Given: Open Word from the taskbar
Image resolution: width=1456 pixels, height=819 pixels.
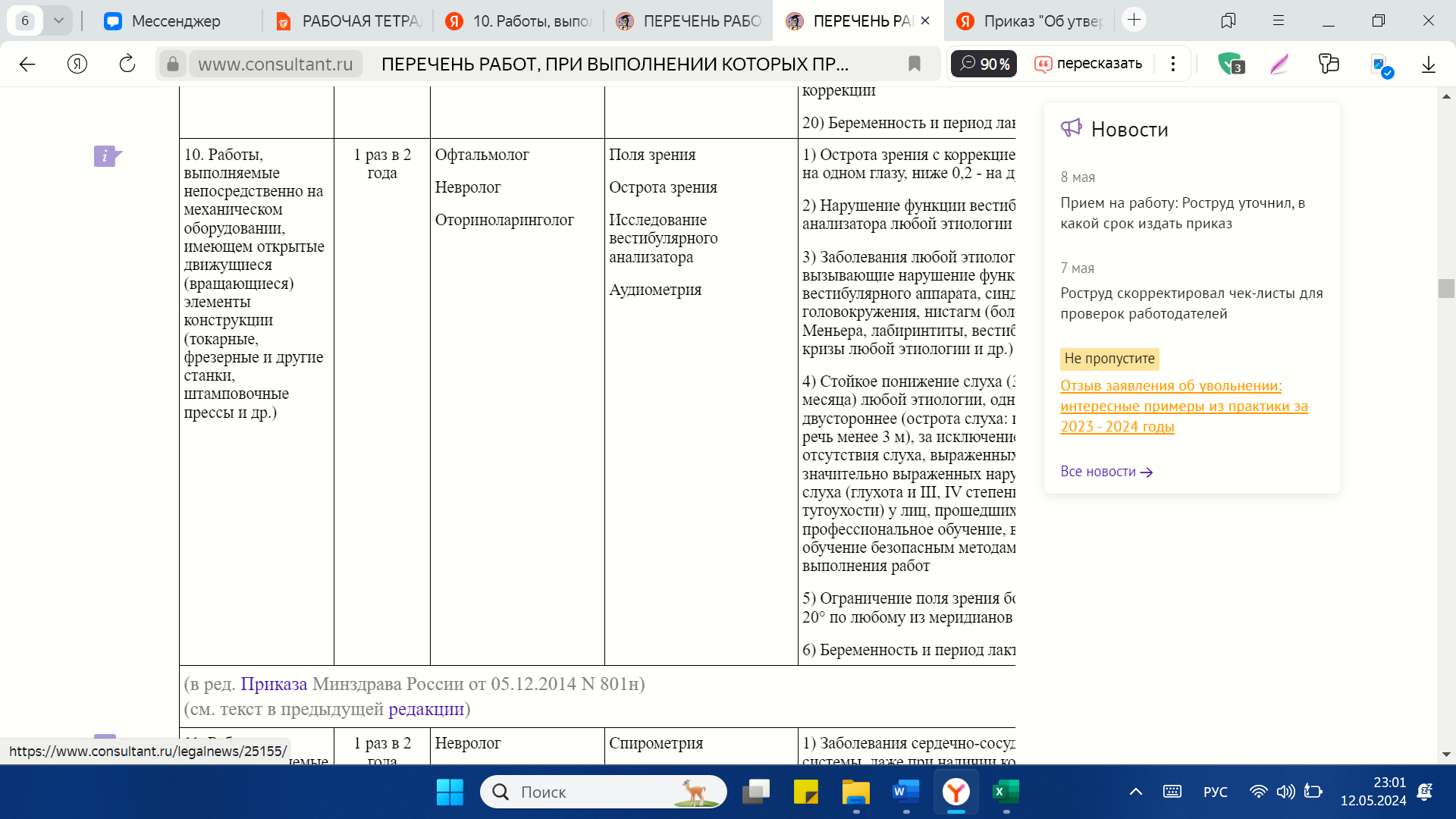Looking at the screenshot, I should pos(906,792).
